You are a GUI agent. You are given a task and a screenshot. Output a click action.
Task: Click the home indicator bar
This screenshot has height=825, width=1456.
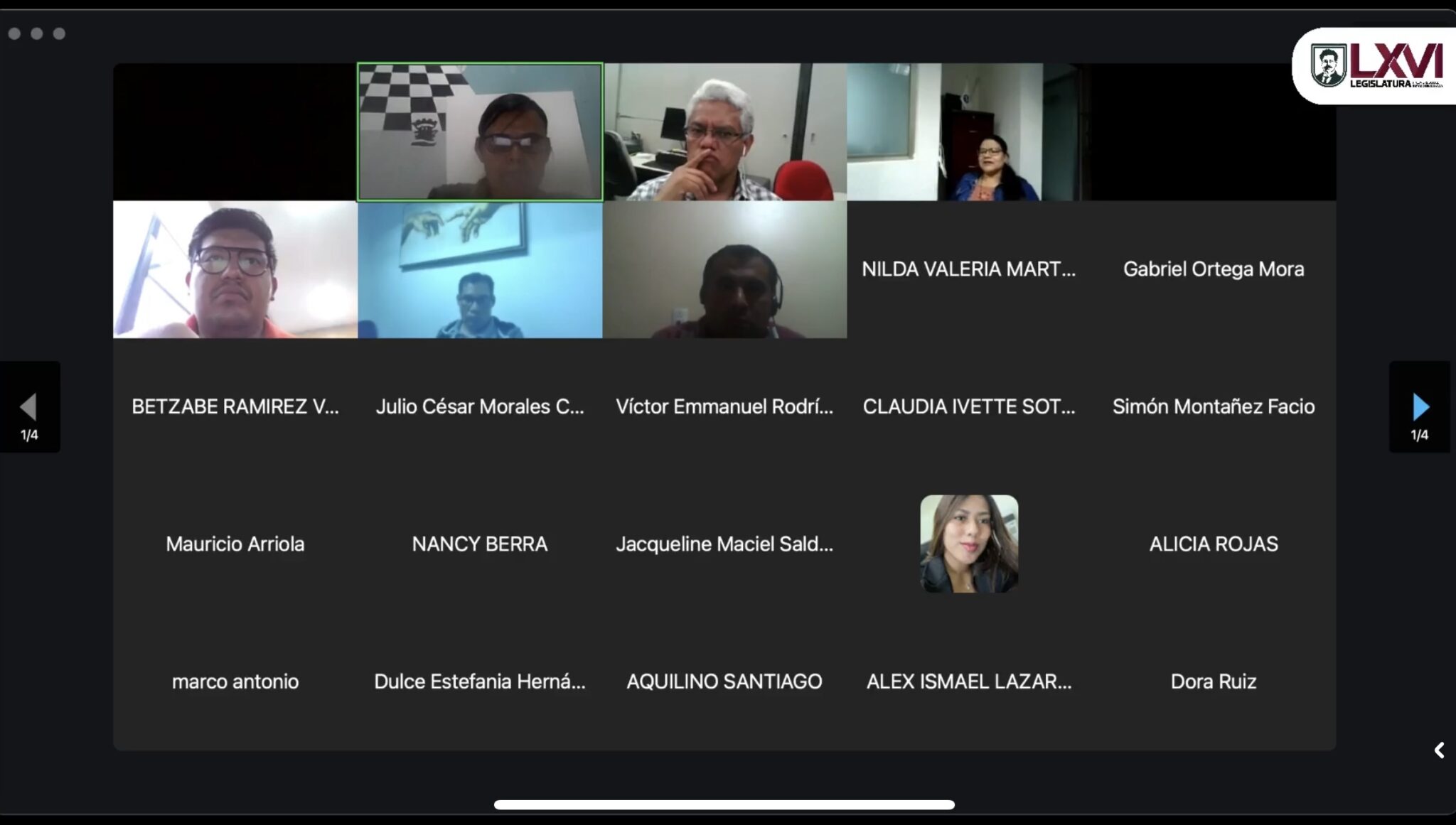[724, 804]
